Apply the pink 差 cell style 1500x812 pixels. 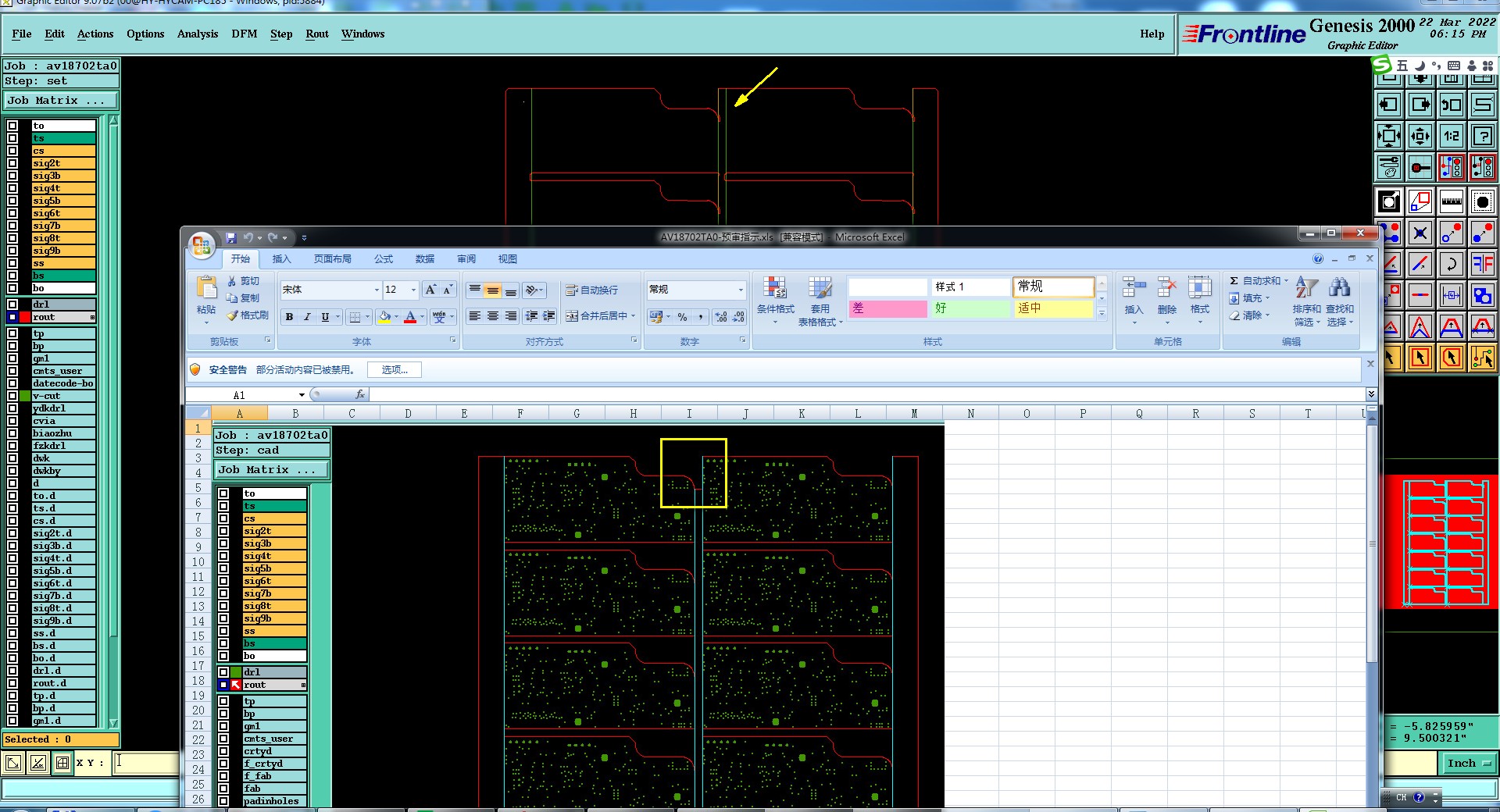coord(887,308)
